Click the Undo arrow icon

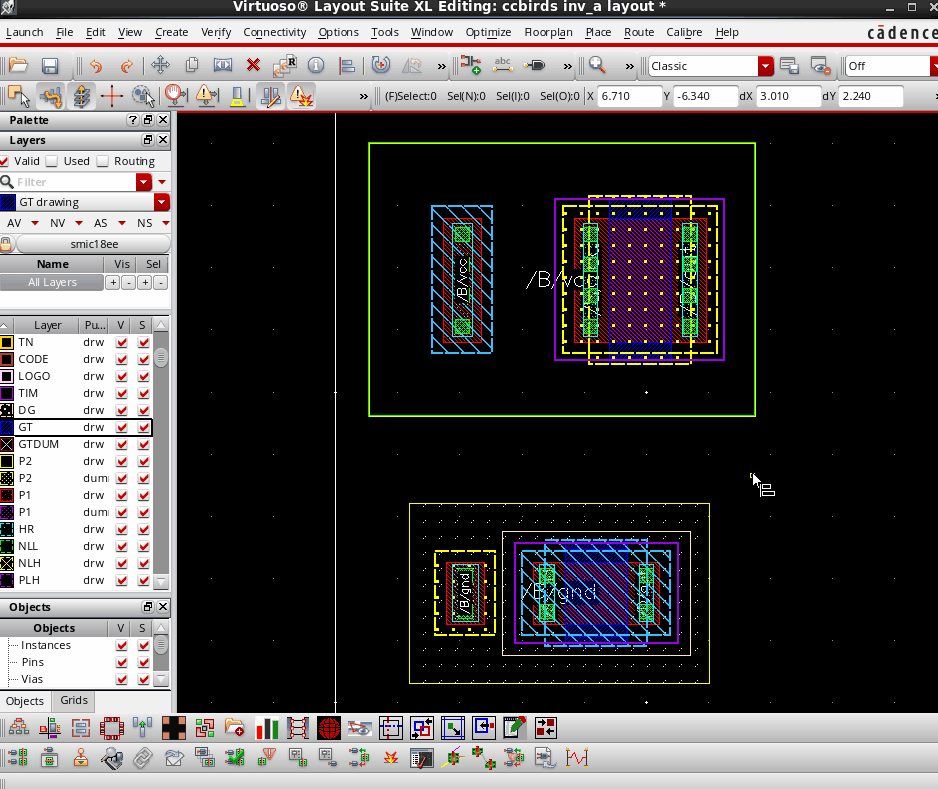tap(96, 66)
